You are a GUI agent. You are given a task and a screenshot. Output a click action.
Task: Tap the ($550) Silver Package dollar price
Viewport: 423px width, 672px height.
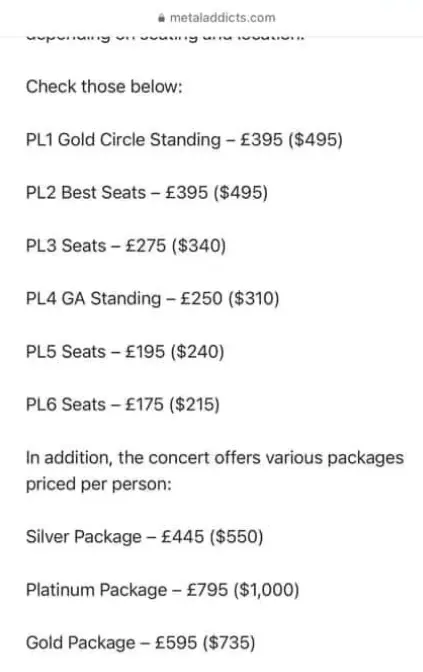(x=236, y=537)
